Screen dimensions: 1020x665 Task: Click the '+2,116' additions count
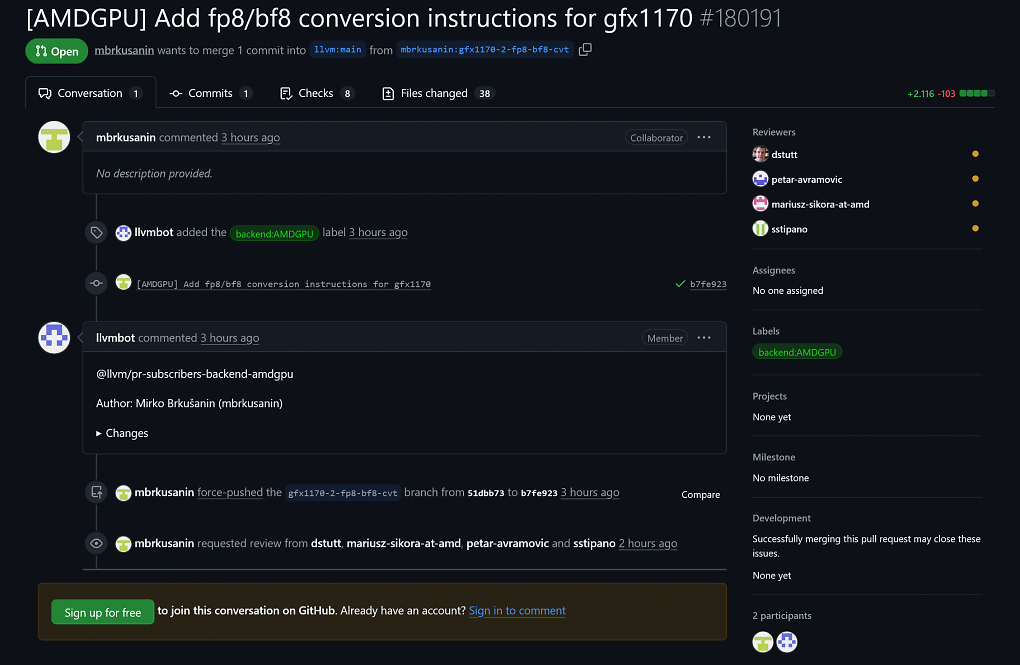point(920,94)
